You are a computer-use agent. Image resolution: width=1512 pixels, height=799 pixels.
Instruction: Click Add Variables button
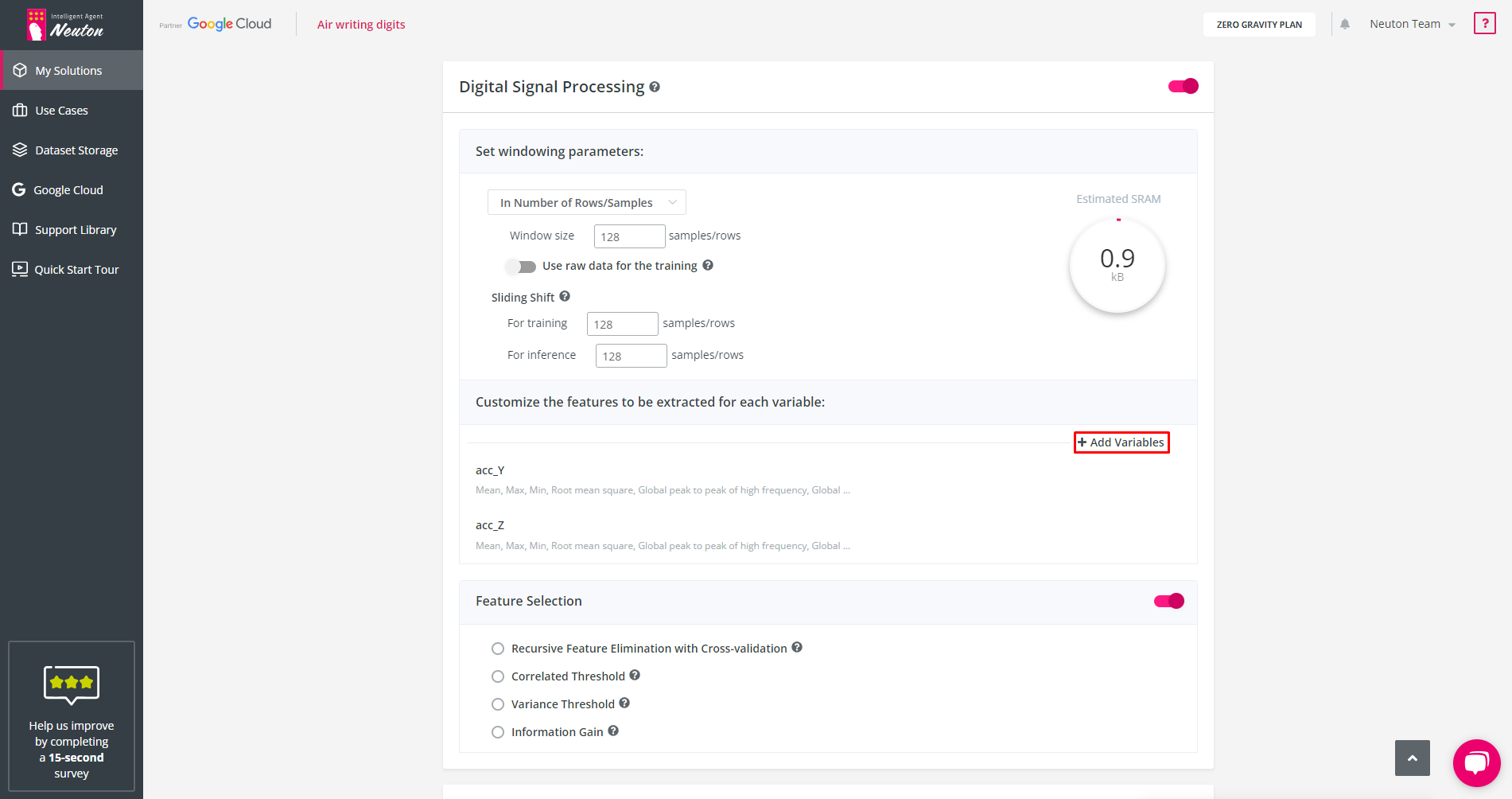tap(1121, 442)
